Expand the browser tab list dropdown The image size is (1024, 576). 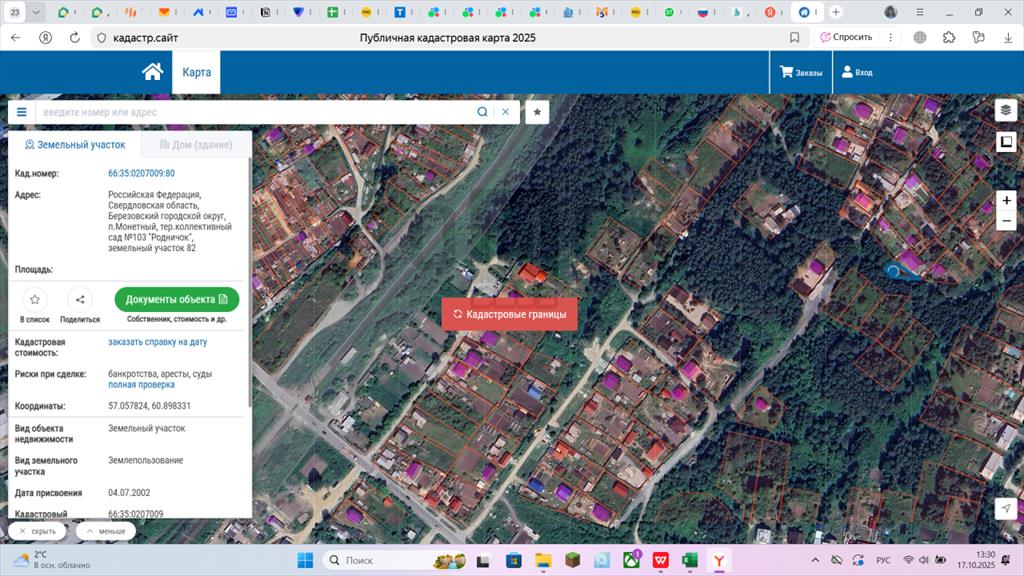pos(37,12)
